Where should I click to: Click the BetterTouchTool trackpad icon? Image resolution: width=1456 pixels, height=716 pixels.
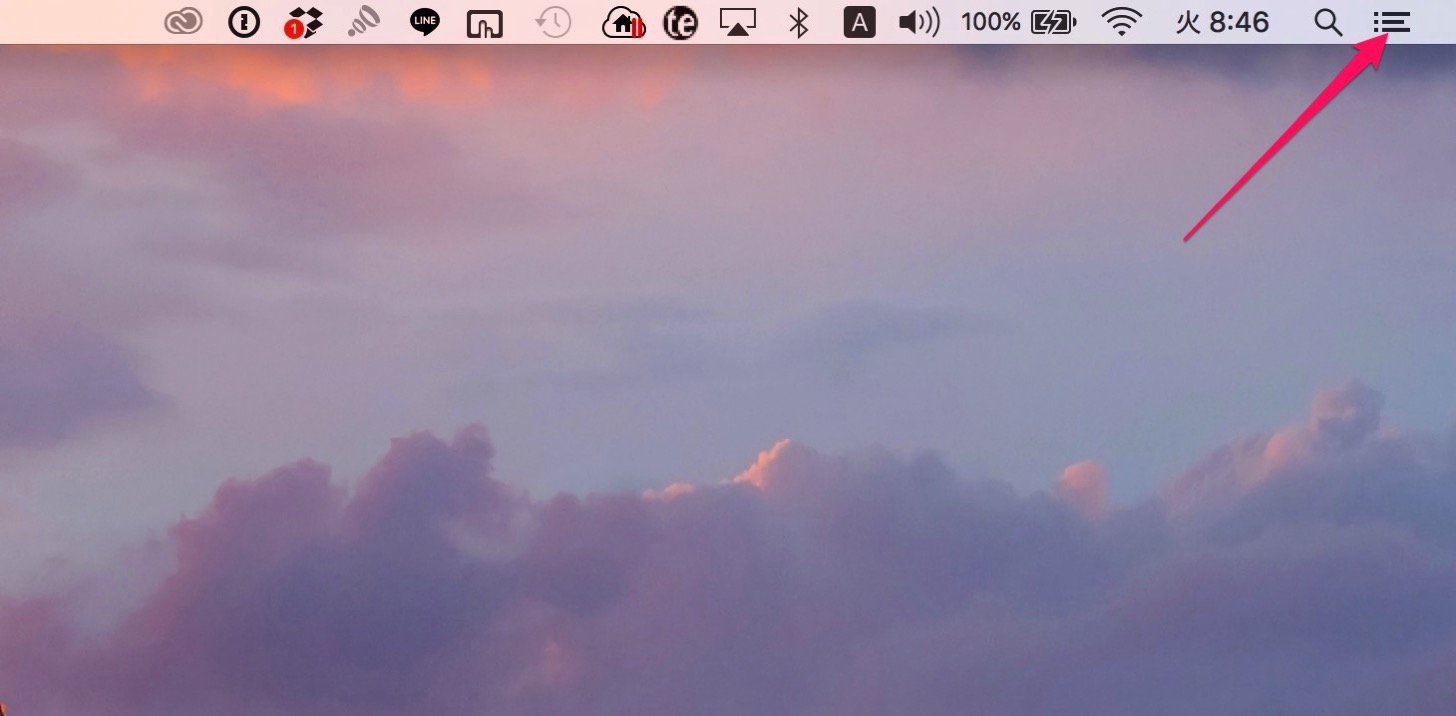485,23
